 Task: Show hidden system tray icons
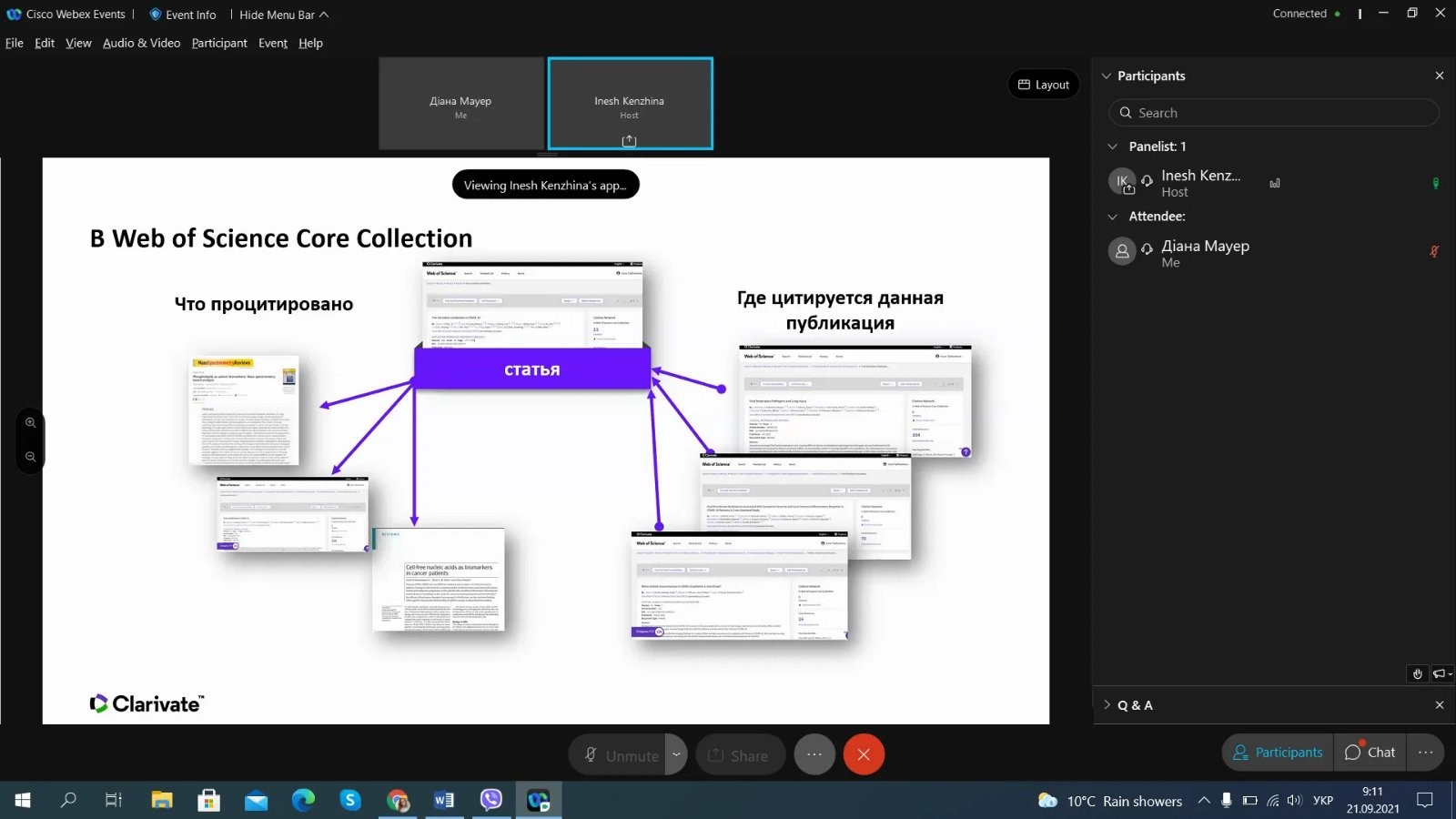(x=1204, y=801)
